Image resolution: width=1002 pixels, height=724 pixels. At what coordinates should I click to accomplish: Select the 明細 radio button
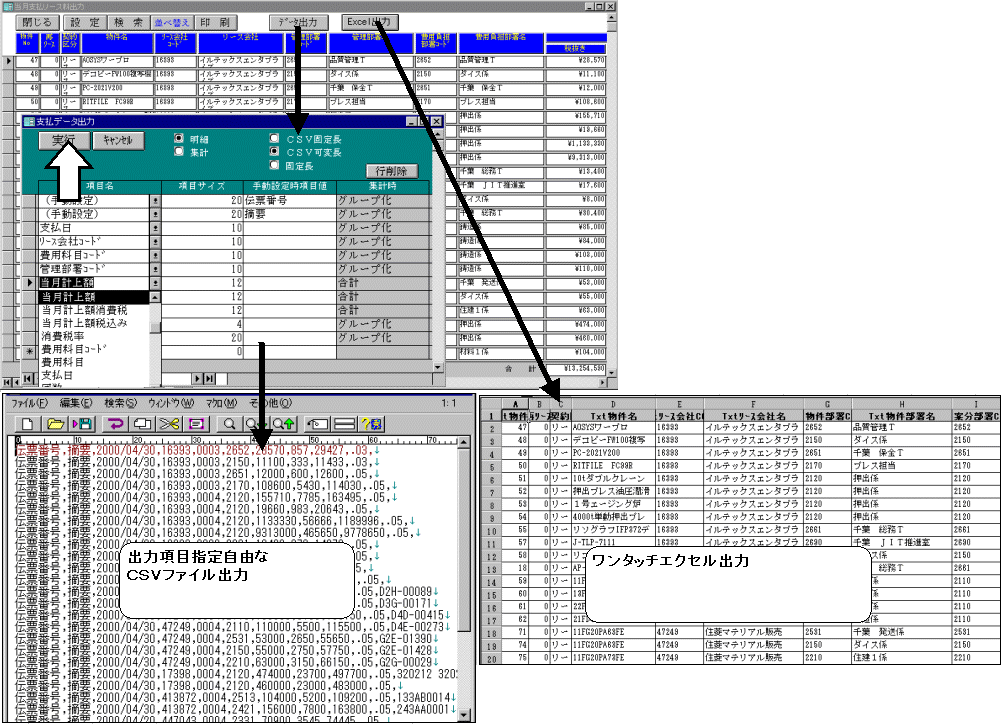tap(179, 138)
